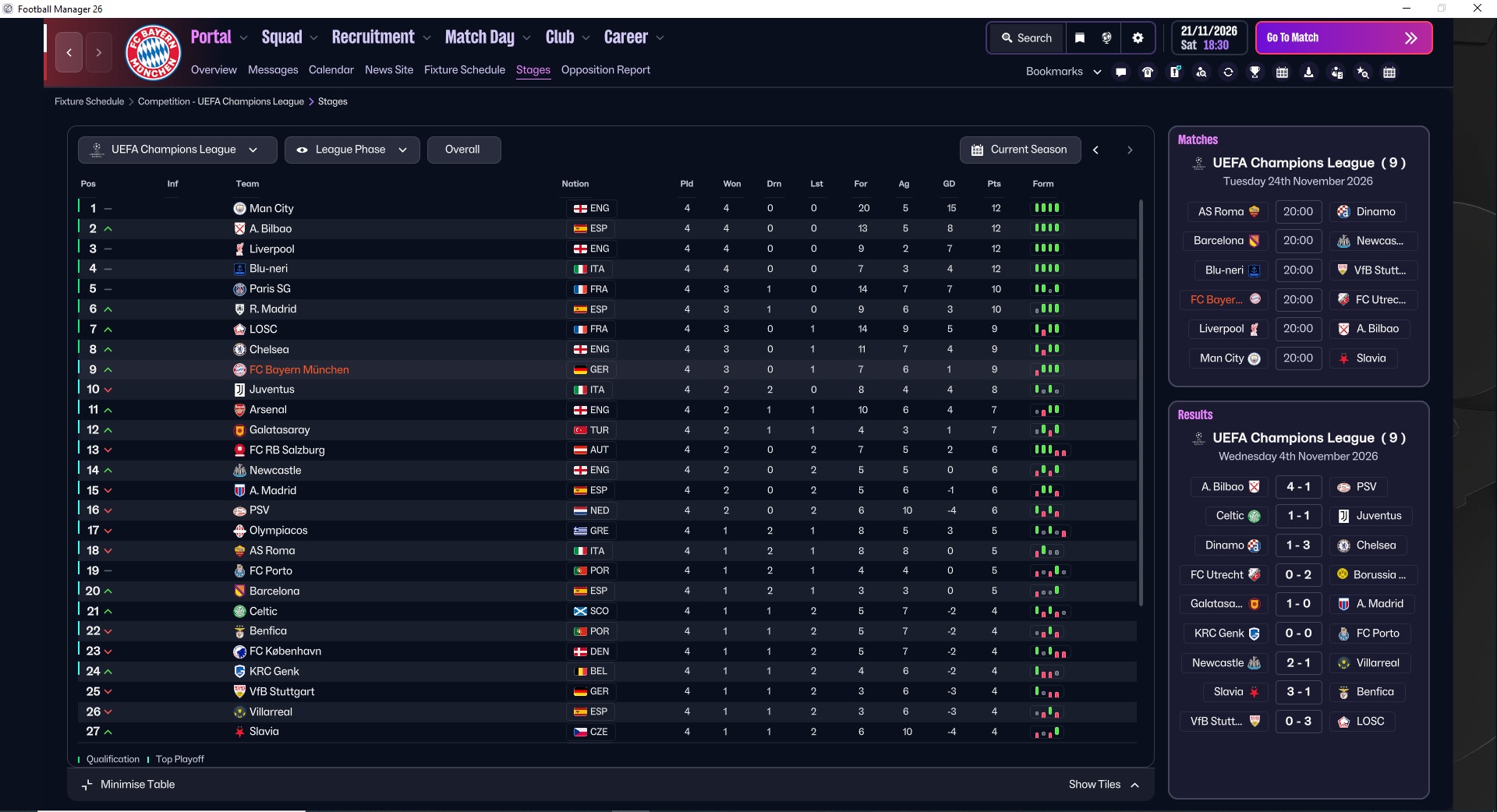Viewport: 1497px width, 812px height.
Task: Open the UEFA Champions League competition dropdown
Action: [x=177, y=150]
